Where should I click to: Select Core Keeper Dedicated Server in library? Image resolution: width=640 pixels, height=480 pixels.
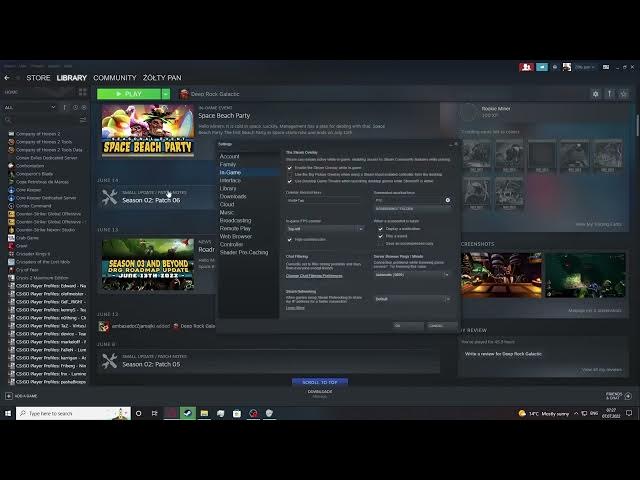[x=46, y=198]
